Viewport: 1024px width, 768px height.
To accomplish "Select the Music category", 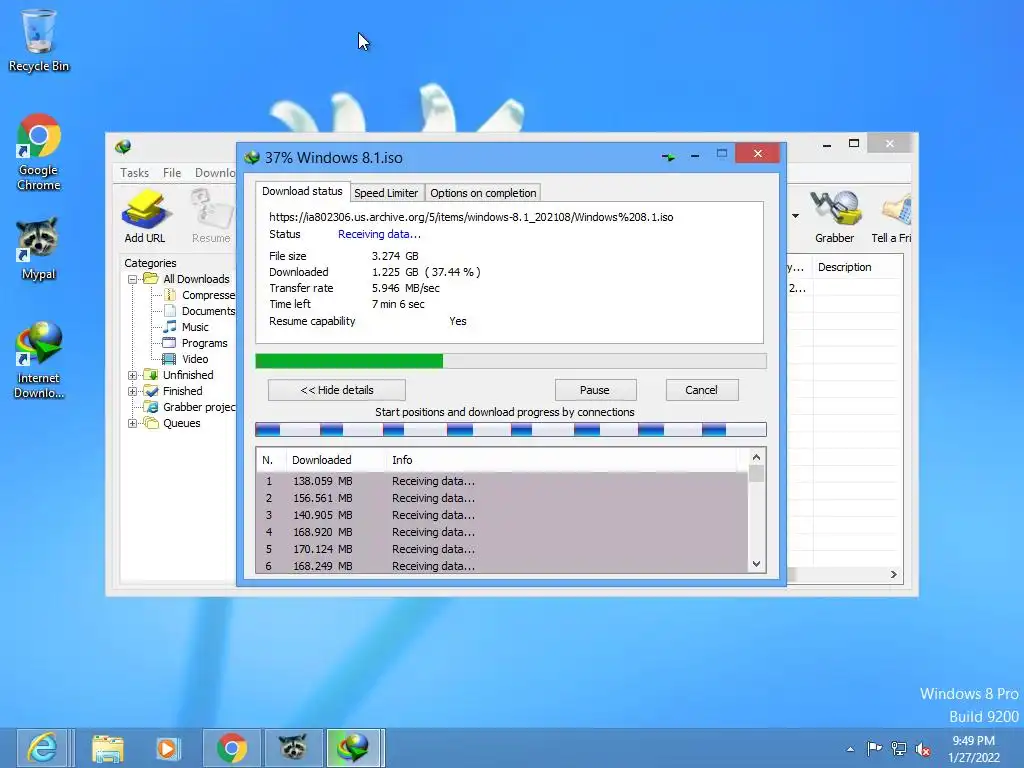I will click(187, 327).
